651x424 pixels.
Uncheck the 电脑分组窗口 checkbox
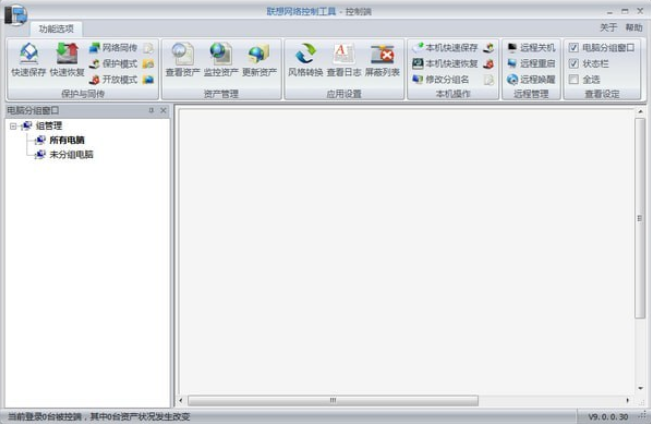[x=573, y=47]
